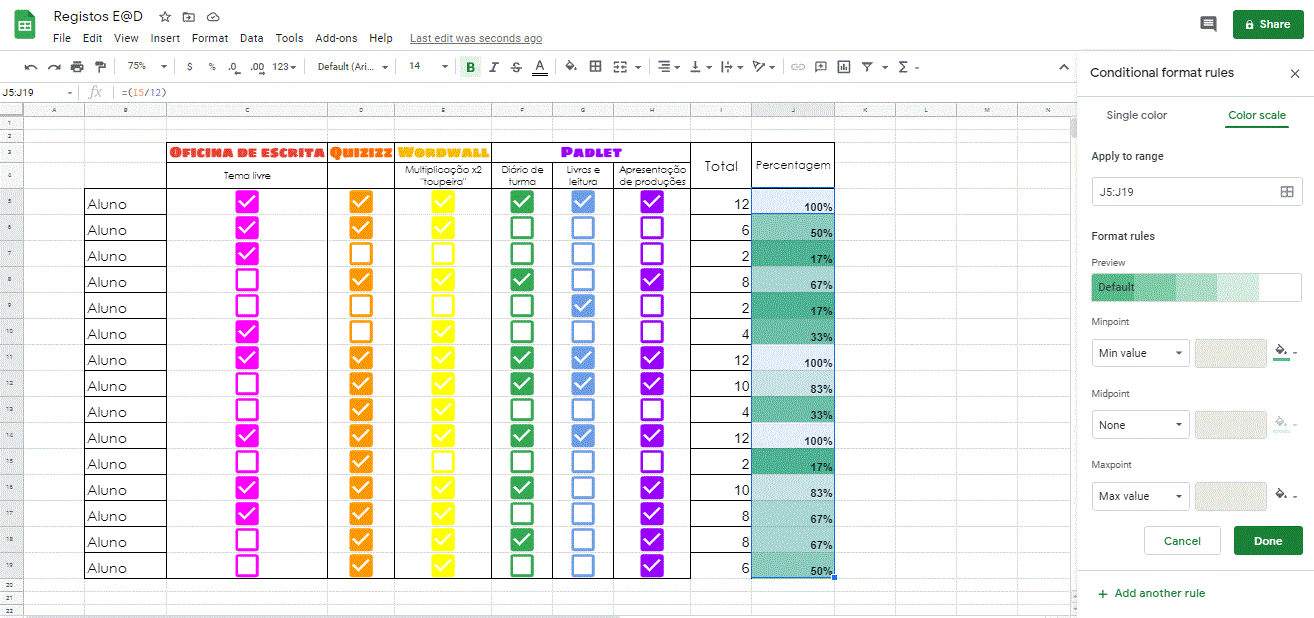Open the text color picker
This screenshot has height=618, width=1314.
click(540, 67)
